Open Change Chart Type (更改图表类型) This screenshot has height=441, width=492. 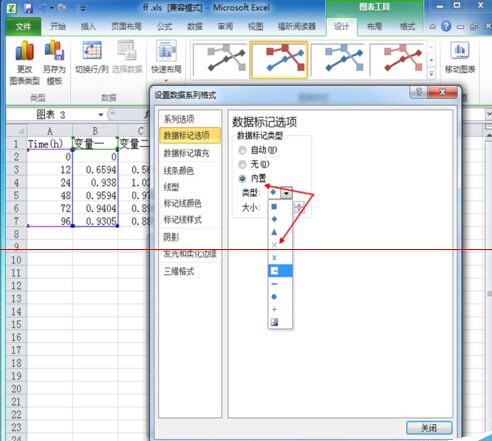tap(24, 62)
